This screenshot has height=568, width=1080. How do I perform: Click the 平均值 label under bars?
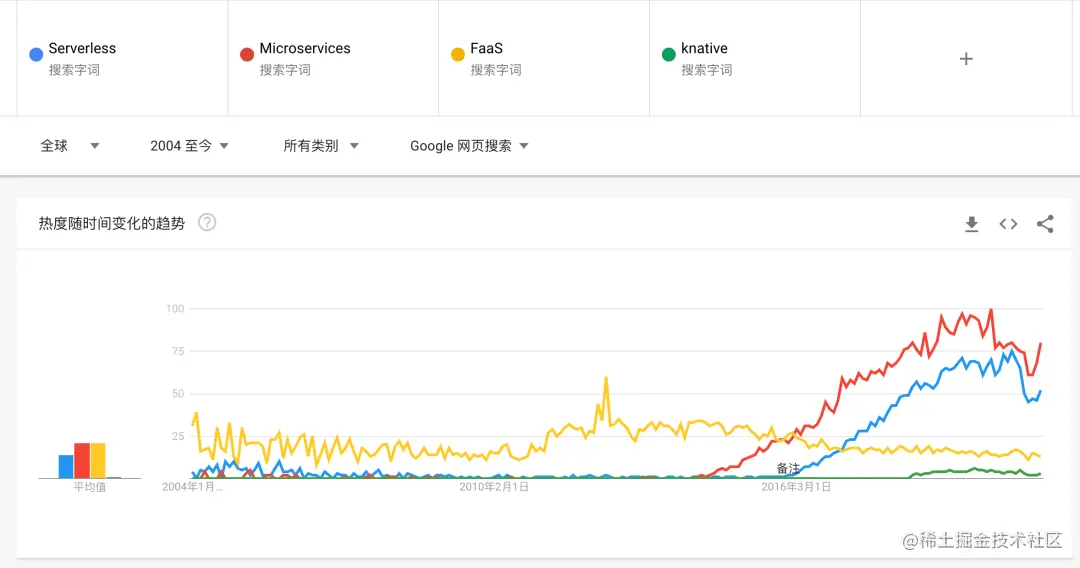tap(90, 487)
